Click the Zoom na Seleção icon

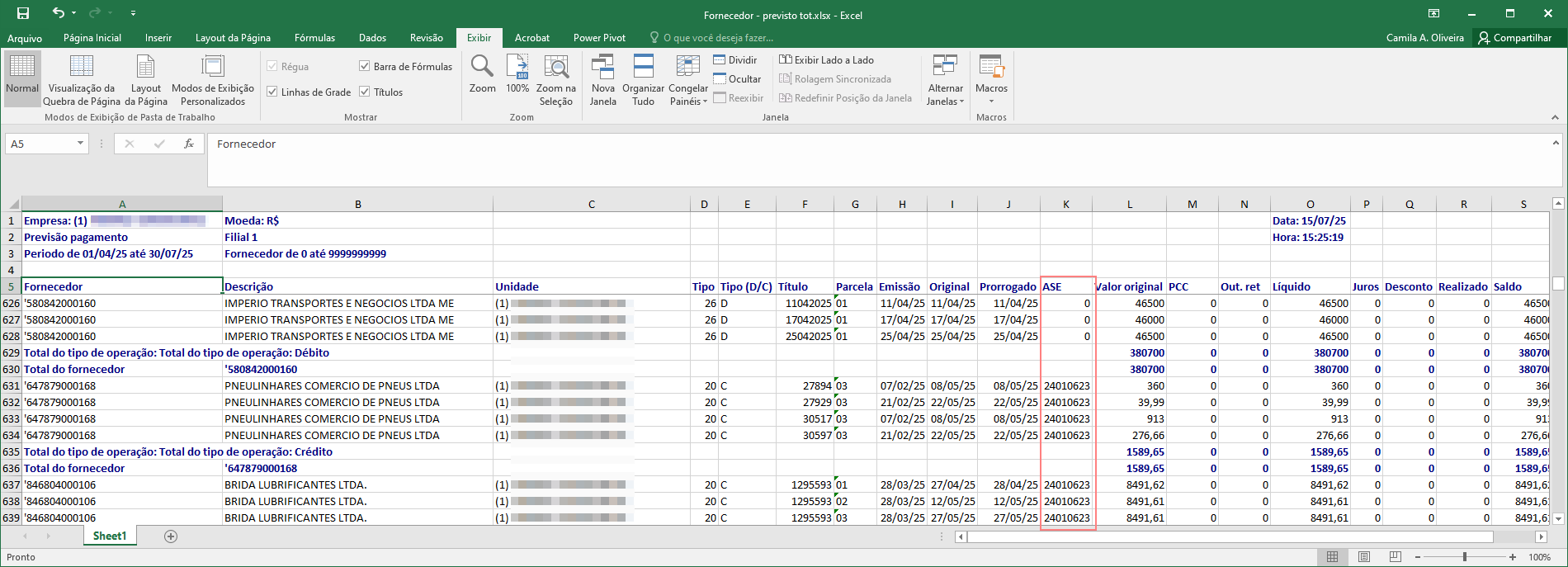(556, 66)
